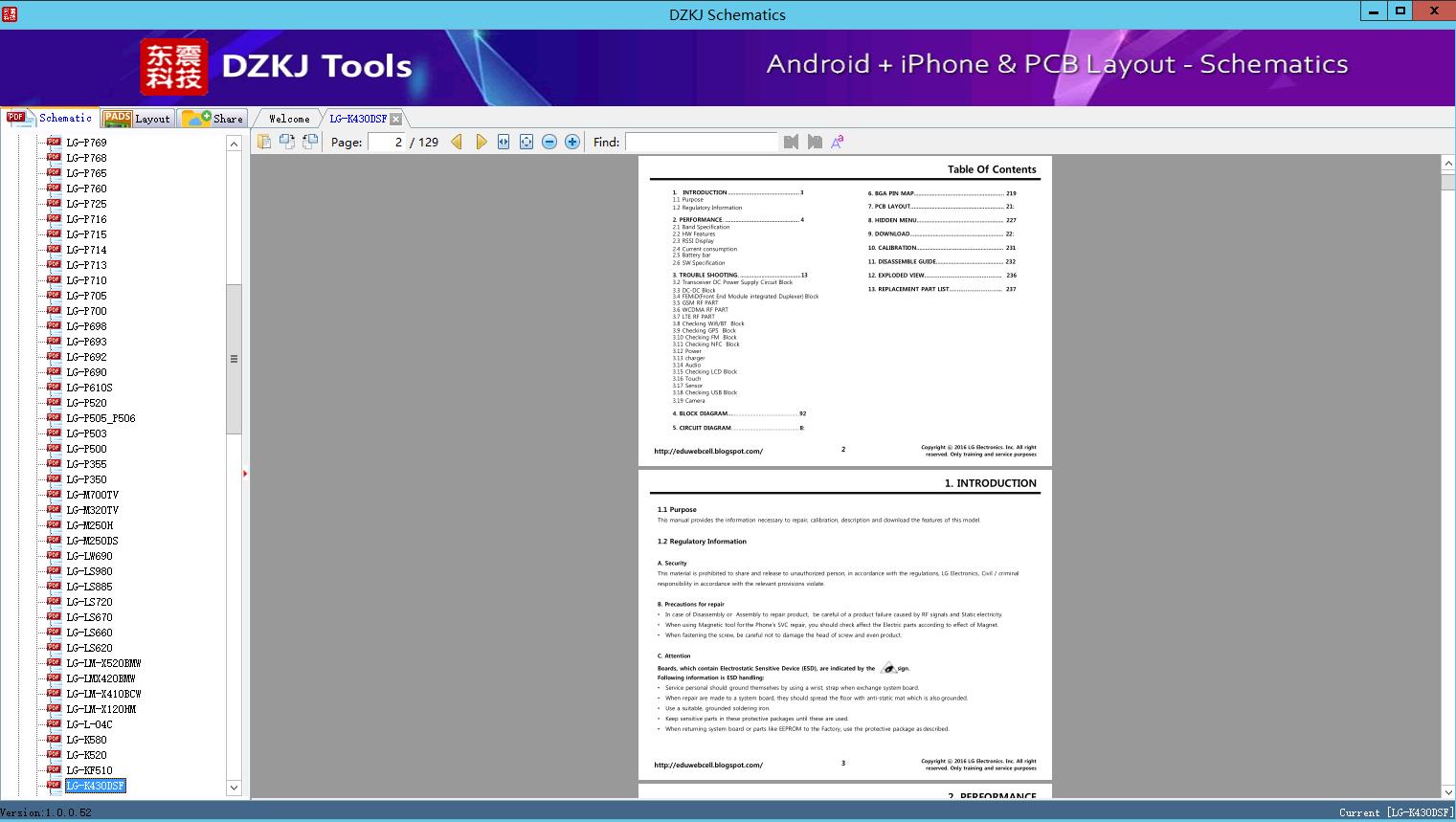Select LG-P610S in the list

pyautogui.click(x=89, y=388)
